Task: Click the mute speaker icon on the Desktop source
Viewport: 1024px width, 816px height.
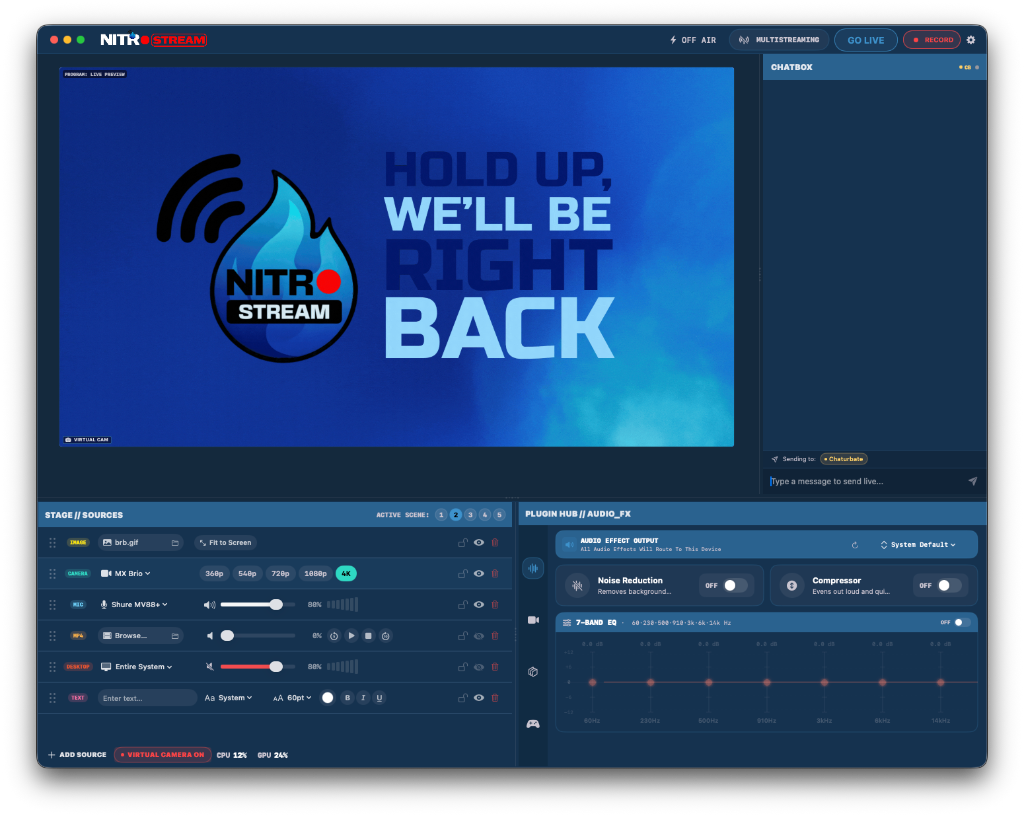Action: pos(210,665)
